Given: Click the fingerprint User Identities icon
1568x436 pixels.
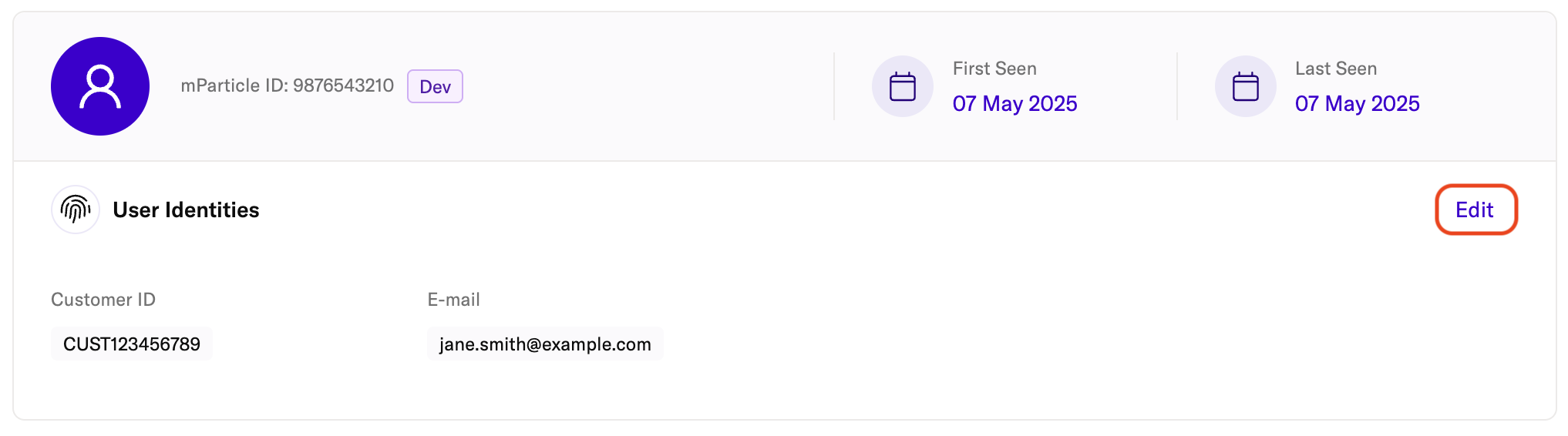Looking at the screenshot, I should coord(76,210).
